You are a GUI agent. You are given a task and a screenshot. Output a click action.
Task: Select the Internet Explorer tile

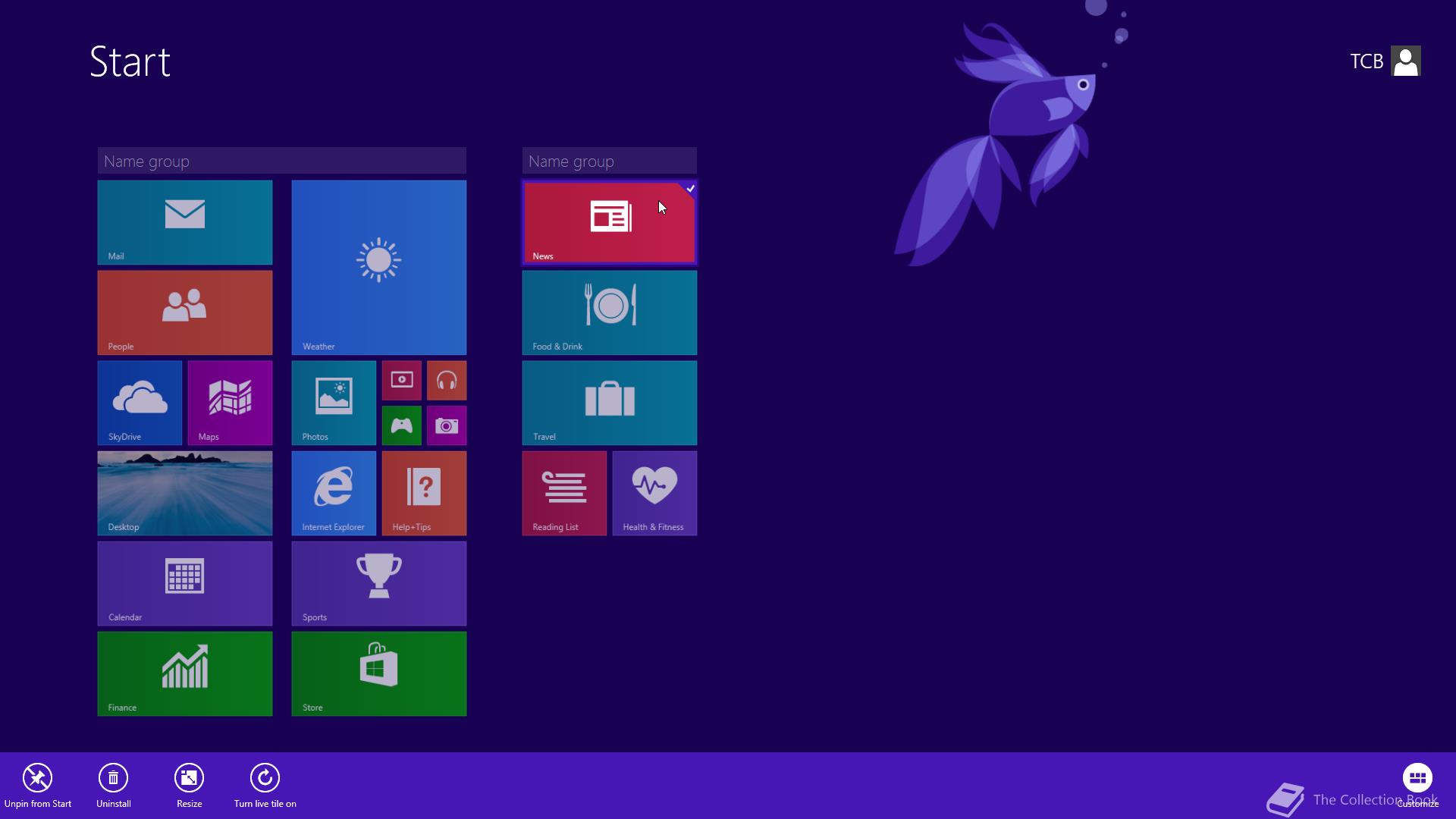pyautogui.click(x=334, y=493)
